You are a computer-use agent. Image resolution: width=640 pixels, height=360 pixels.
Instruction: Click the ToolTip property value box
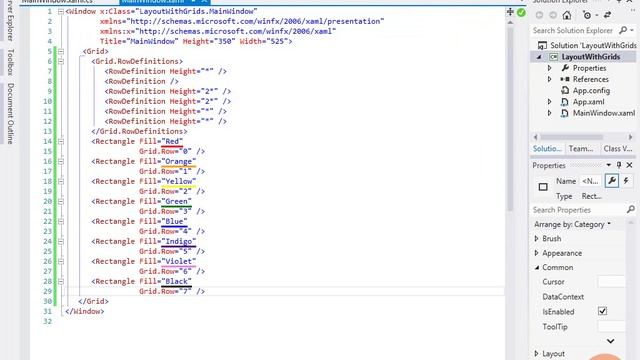pos(611,327)
